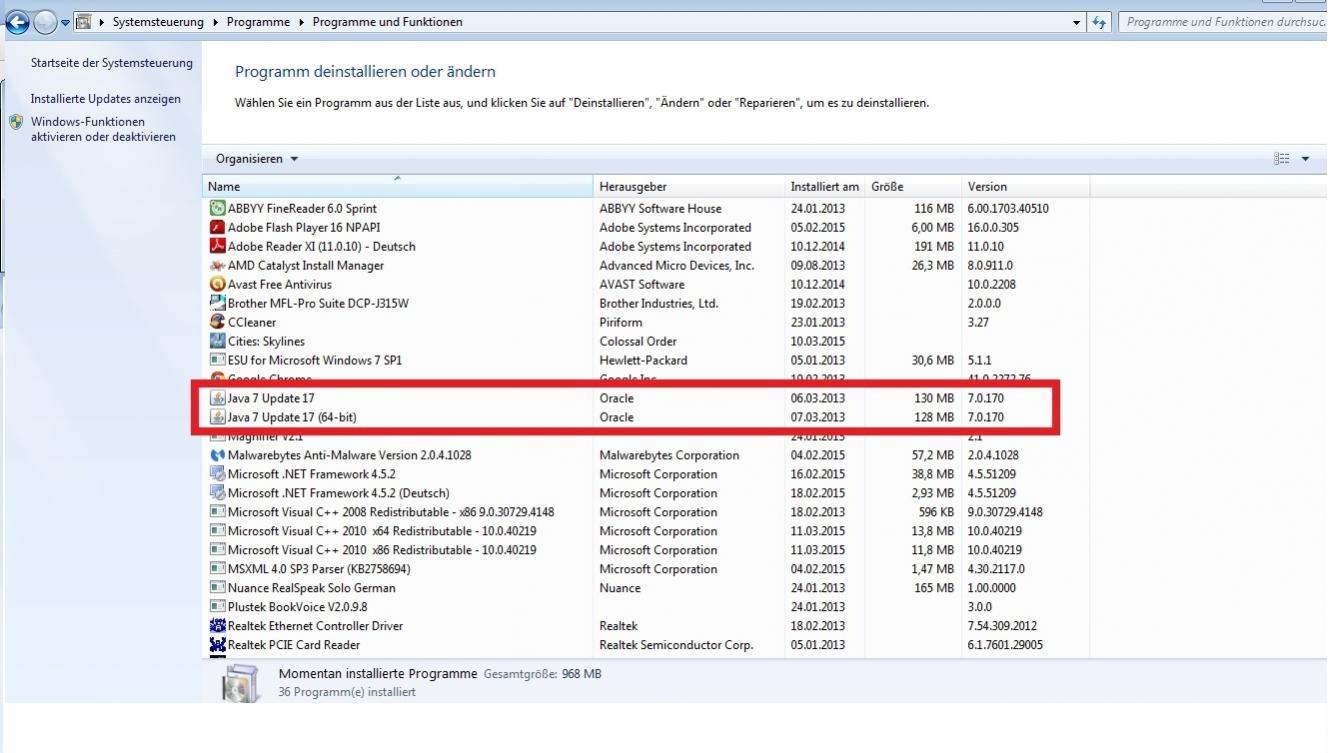Click the Windows-Funktionen shield icon
This screenshot has width=1335, height=753.
(x=16, y=122)
